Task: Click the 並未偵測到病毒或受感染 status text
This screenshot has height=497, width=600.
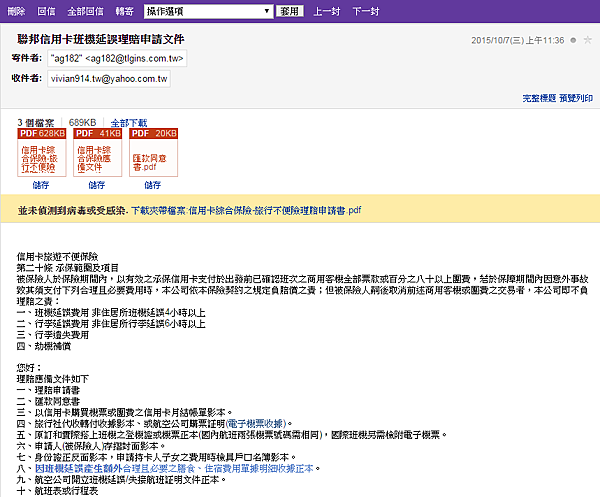Action: point(72,210)
